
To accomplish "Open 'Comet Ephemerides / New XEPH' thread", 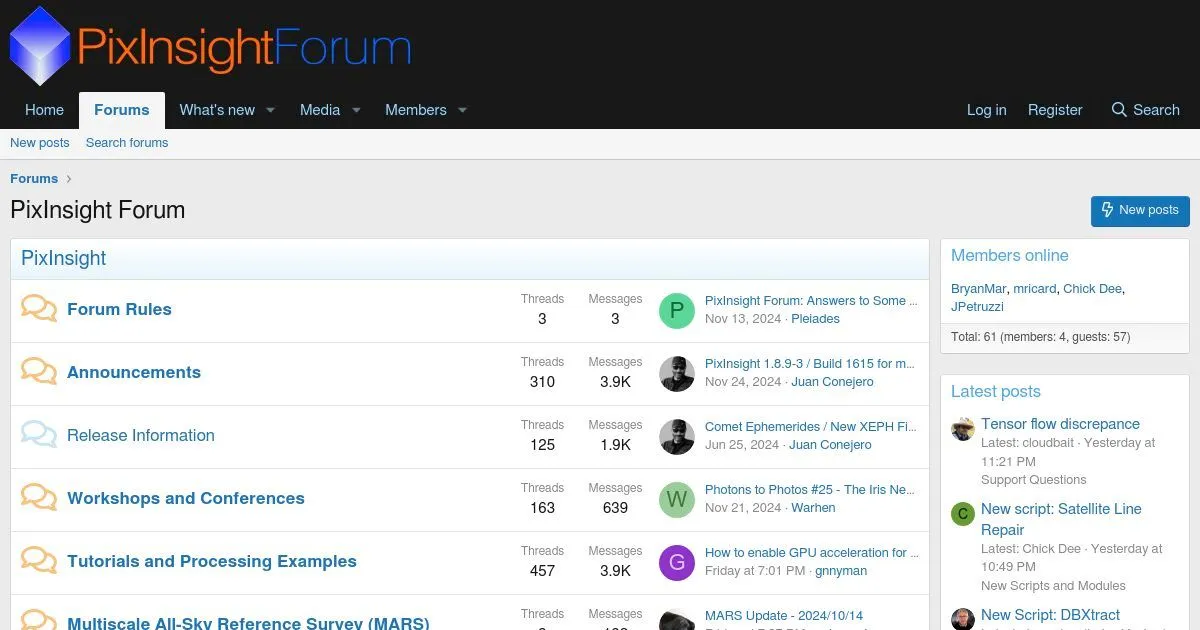I will [x=811, y=426].
